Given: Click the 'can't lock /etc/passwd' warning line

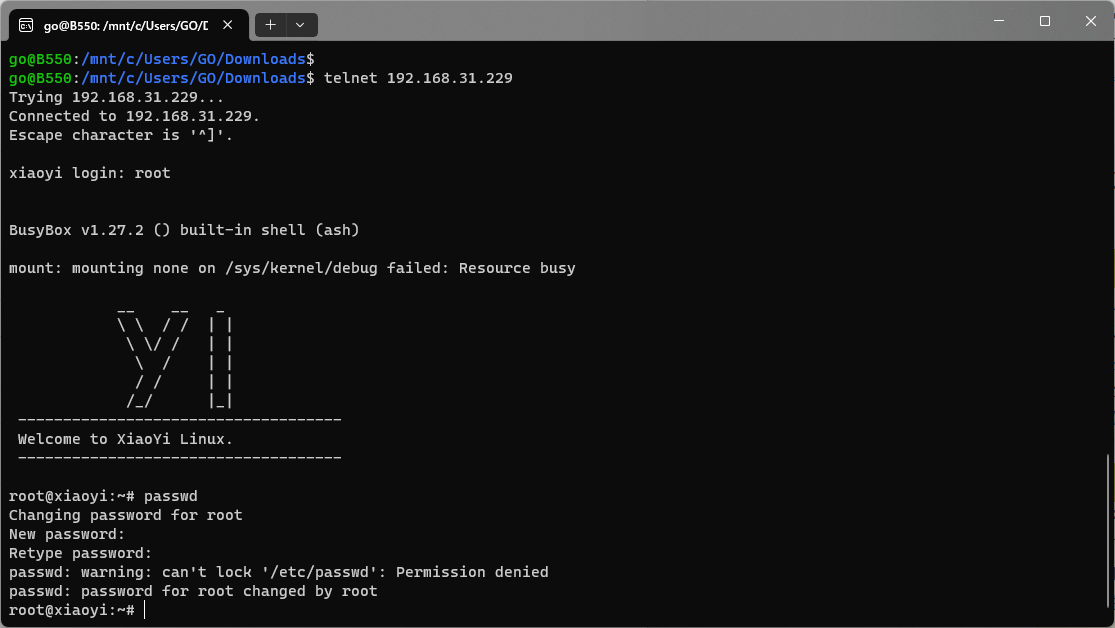Looking at the screenshot, I should [x=279, y=573].
